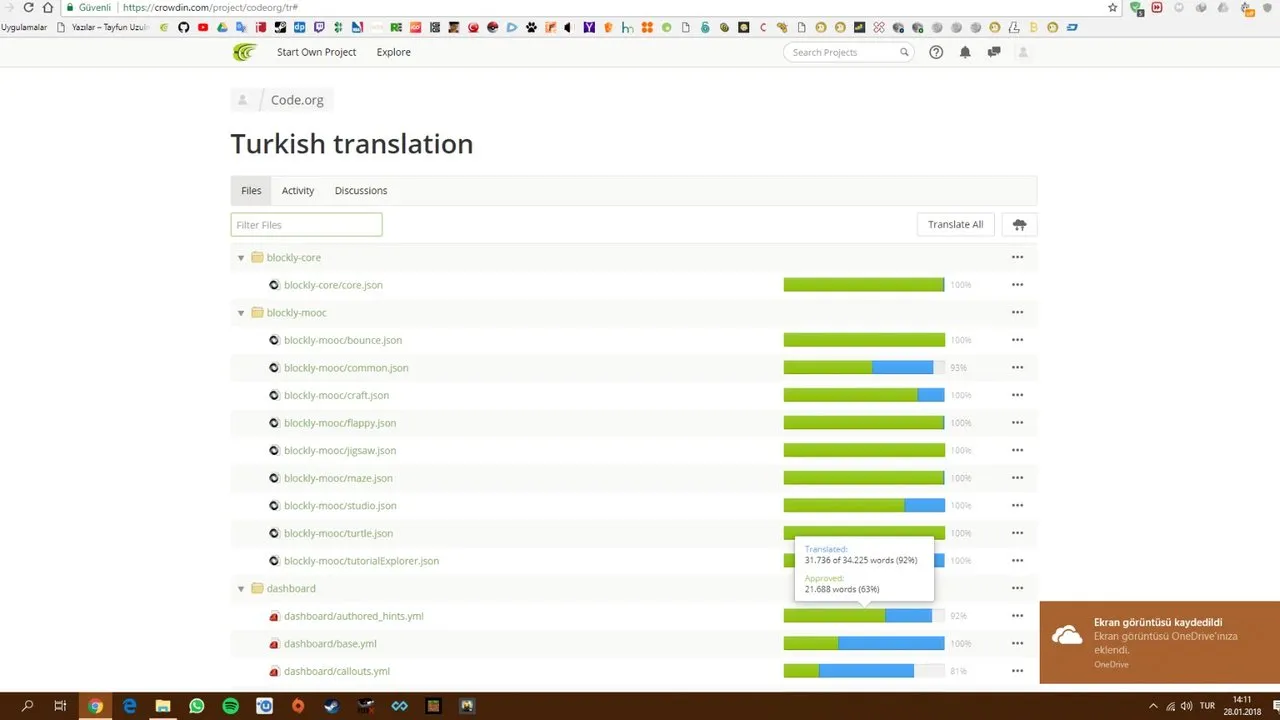Open blockly-mooc/jigsaw.json file

pos(340,450)
